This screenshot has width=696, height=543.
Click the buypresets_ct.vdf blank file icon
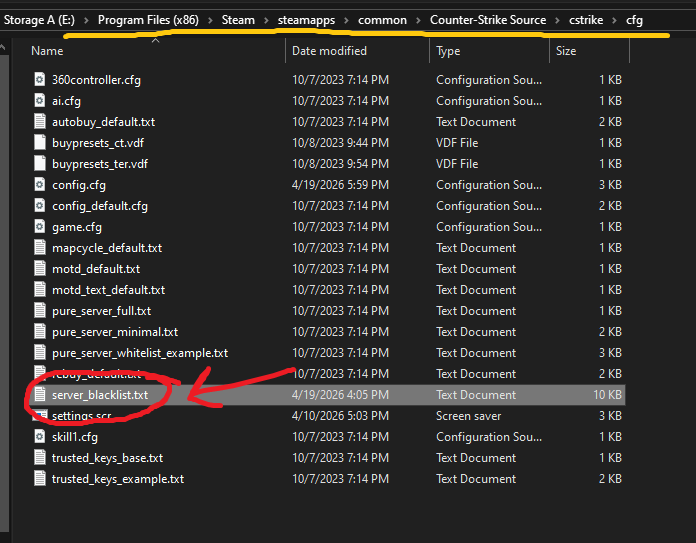[40, 143]
